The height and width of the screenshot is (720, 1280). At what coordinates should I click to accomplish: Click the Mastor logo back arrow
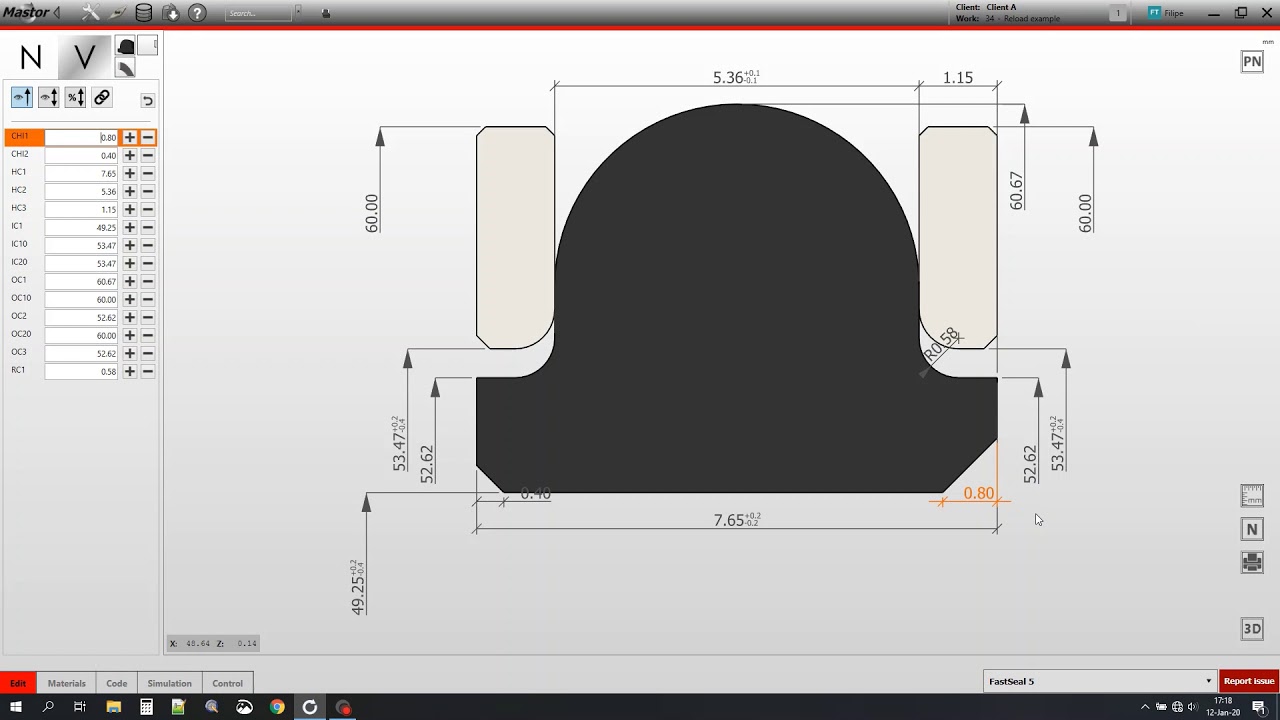[x=56, y=13]
